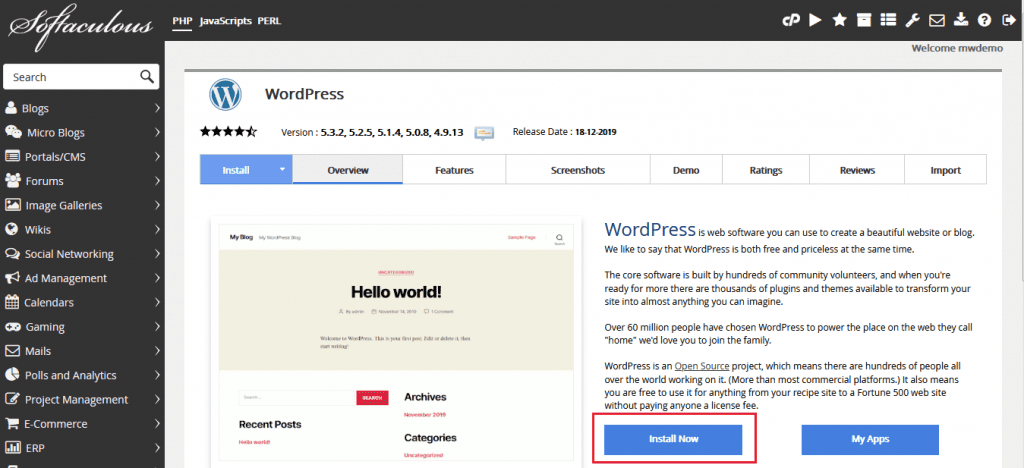Log out using the exit arrow icon
1024x468 pixels.
[1008, 20]
